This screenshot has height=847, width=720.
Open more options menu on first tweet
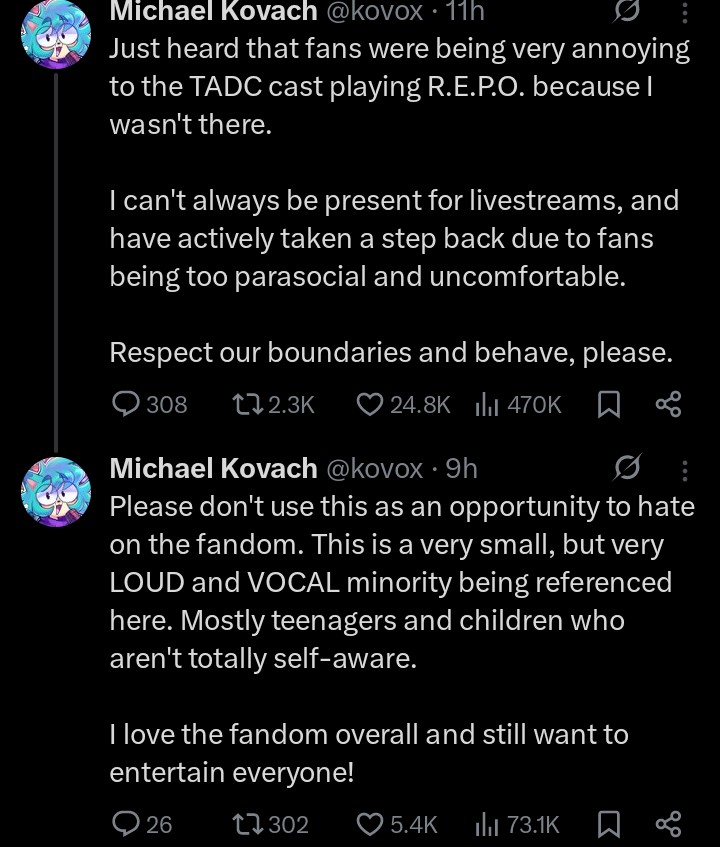(x=685, y=12)
